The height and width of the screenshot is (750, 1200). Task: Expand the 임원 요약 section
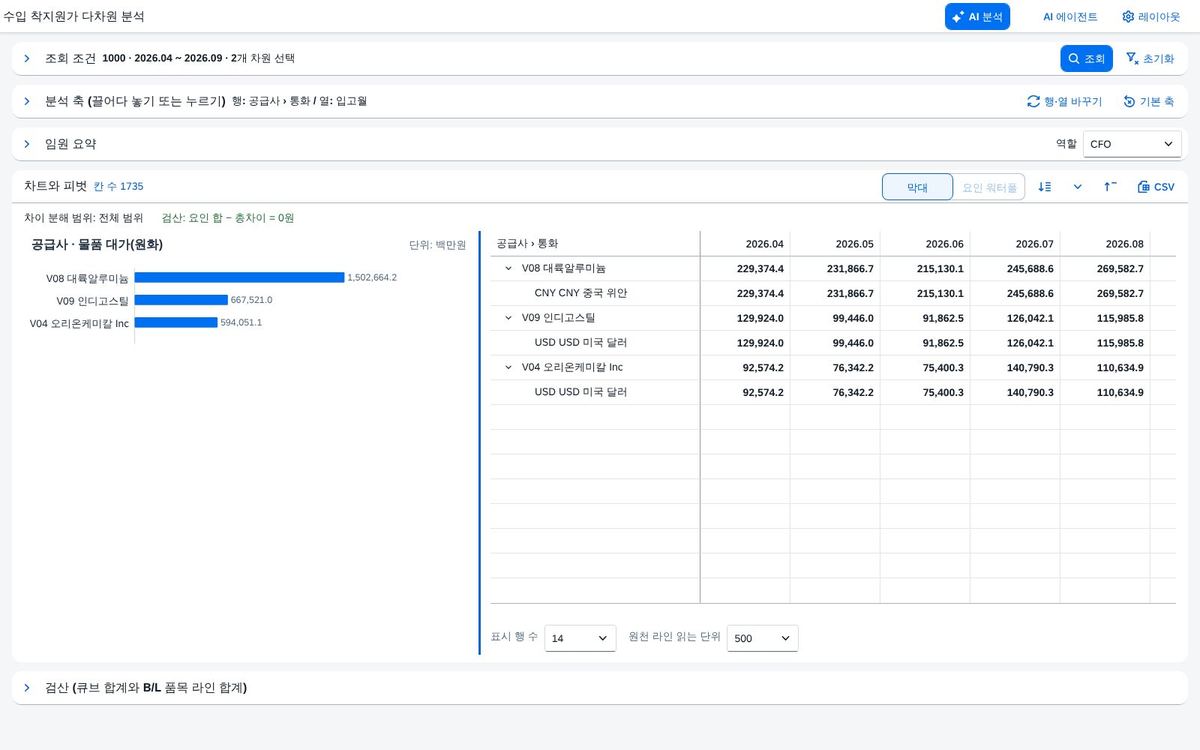[x=27, y=144]
